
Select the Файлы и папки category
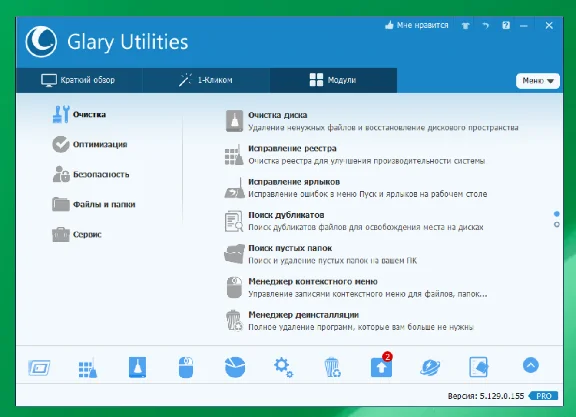(94, 204)
